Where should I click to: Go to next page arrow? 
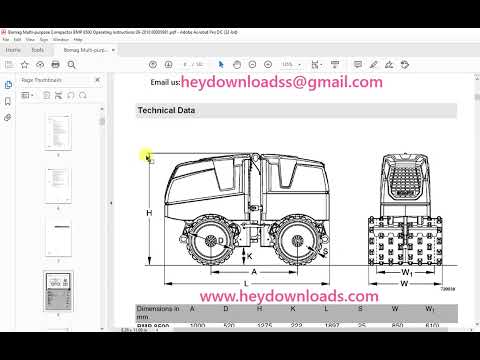click(168, 65)
